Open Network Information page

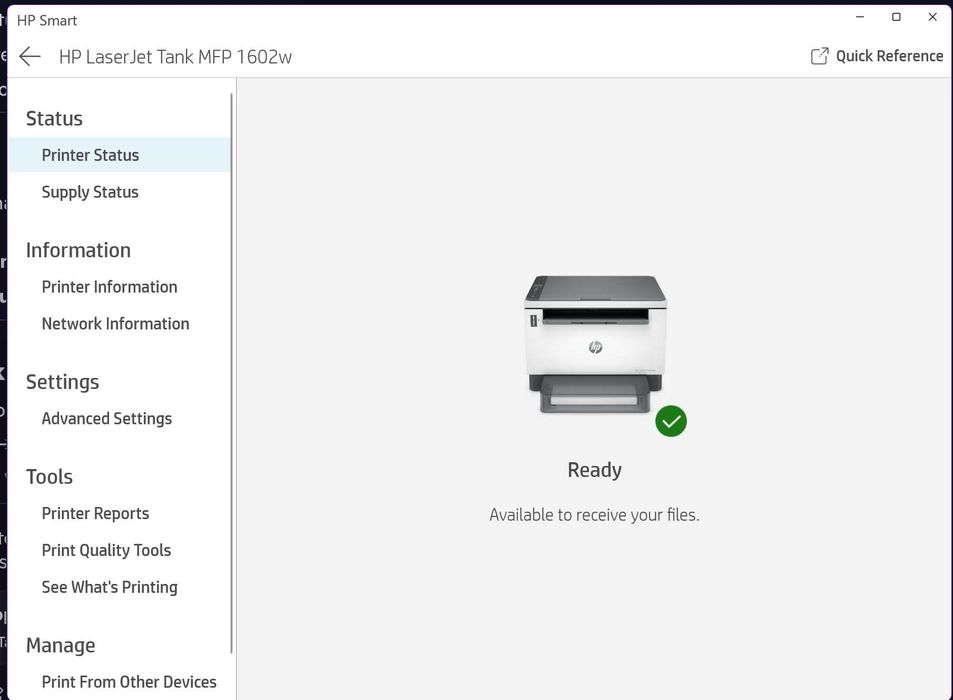coord(115,324)
